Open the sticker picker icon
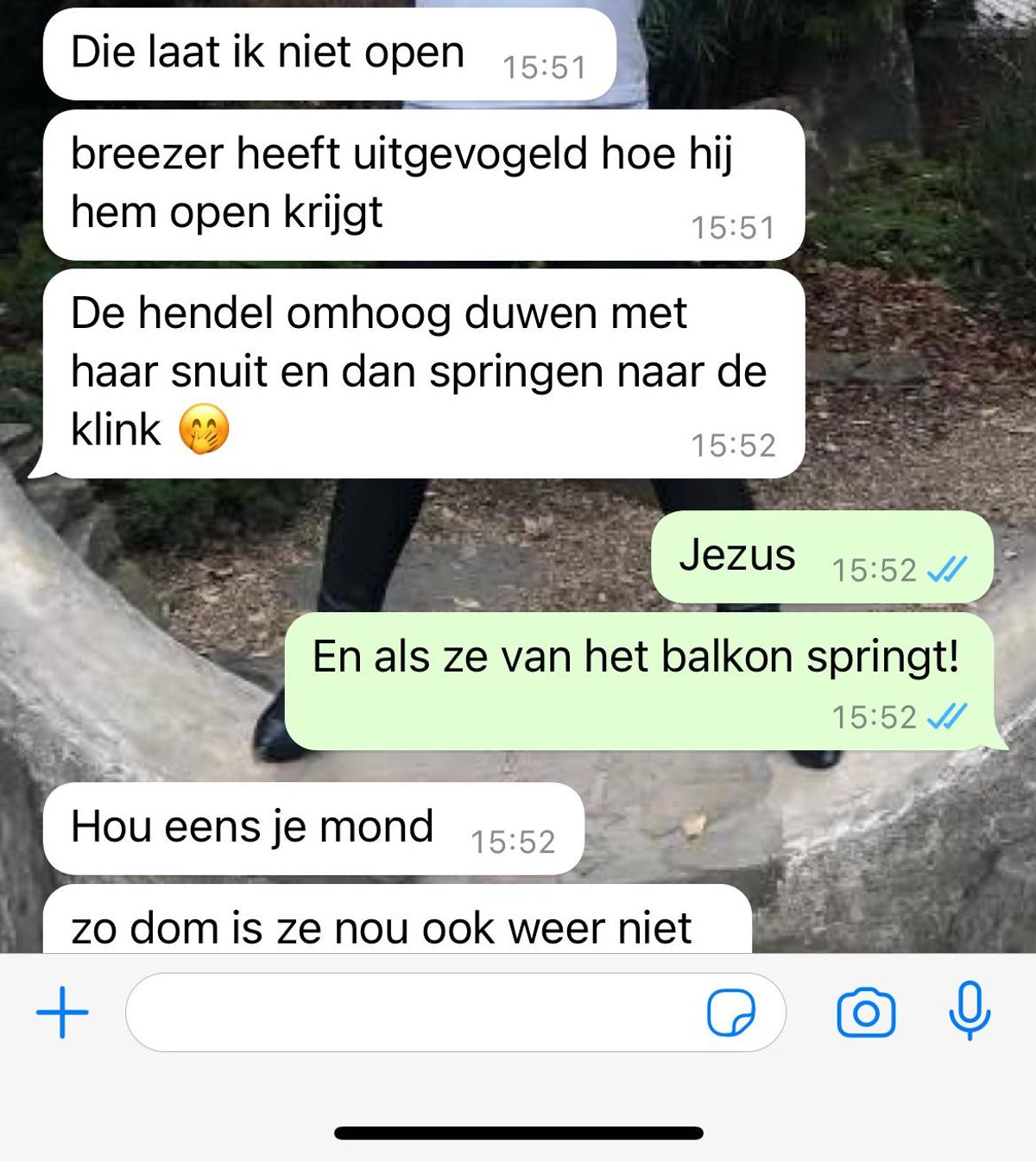 [731, 1013]
